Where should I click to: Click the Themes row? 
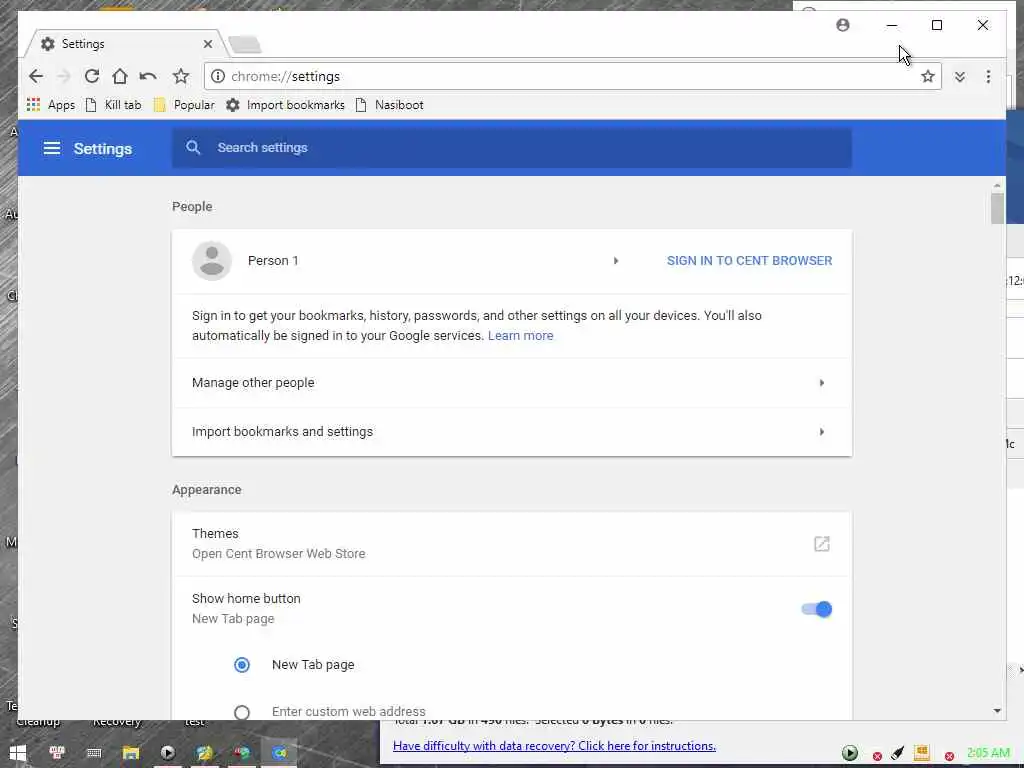click(x=511, y=543)
